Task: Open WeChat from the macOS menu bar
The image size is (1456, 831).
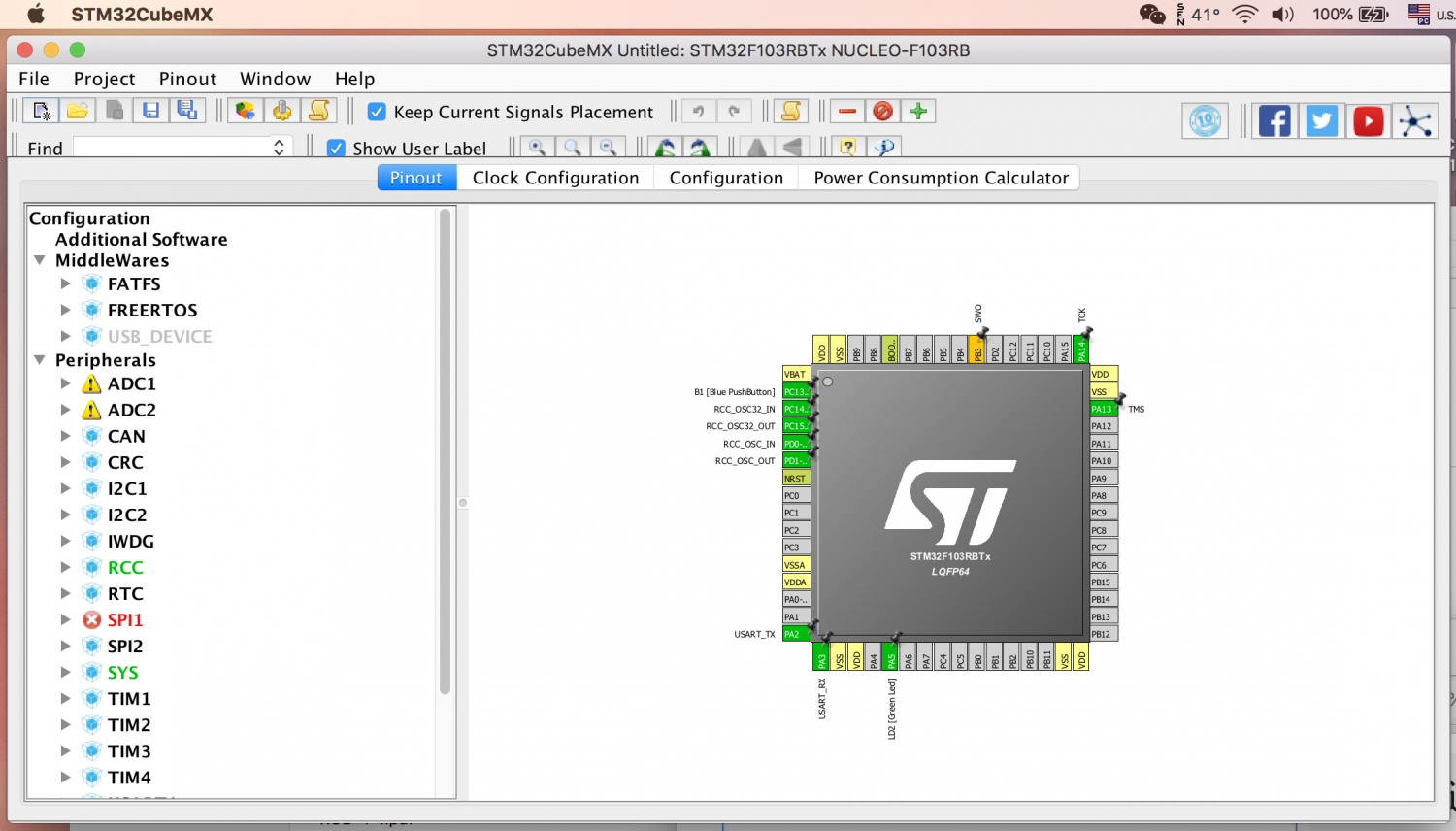Action: 1152,14
